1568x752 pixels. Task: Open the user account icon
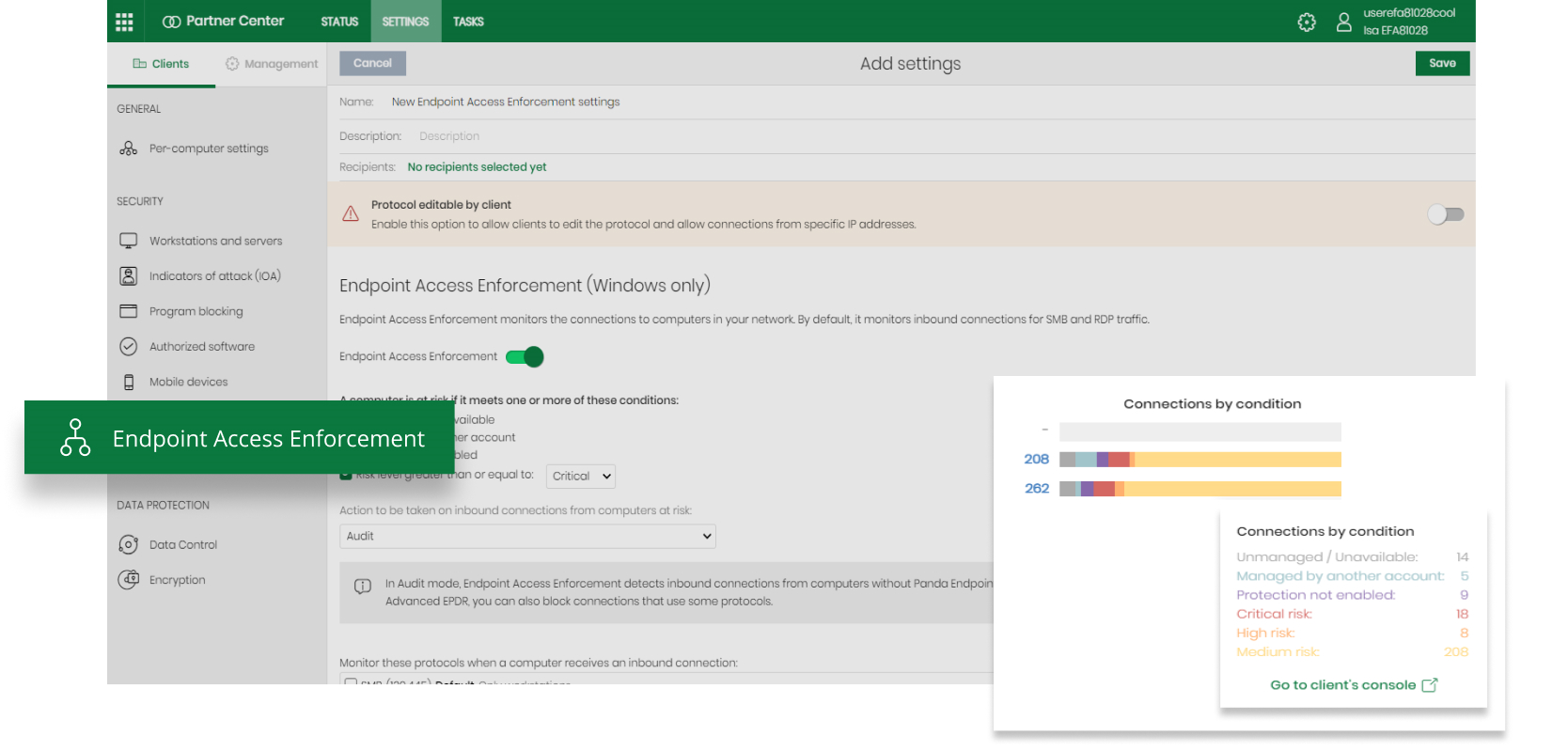pos(1344,23)
